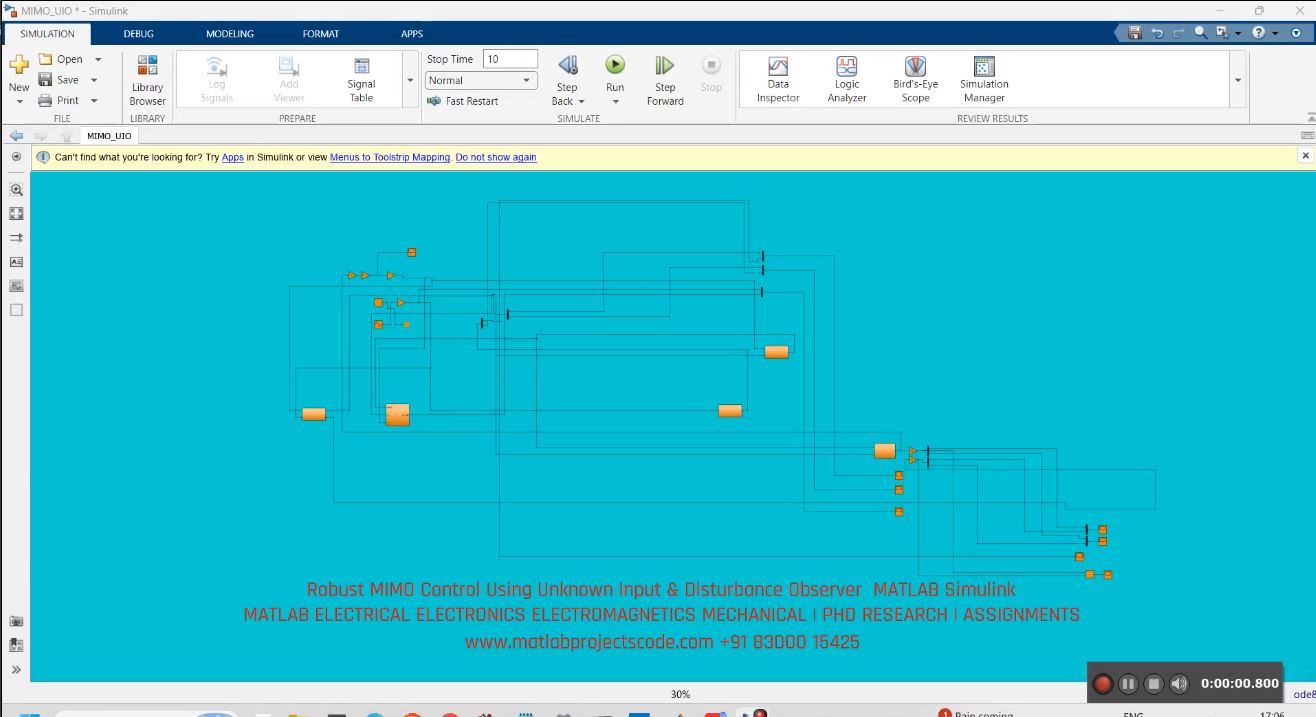1316x717 pixels.
Task: Expand the Step Back options arrow
Action: point(581,101)
